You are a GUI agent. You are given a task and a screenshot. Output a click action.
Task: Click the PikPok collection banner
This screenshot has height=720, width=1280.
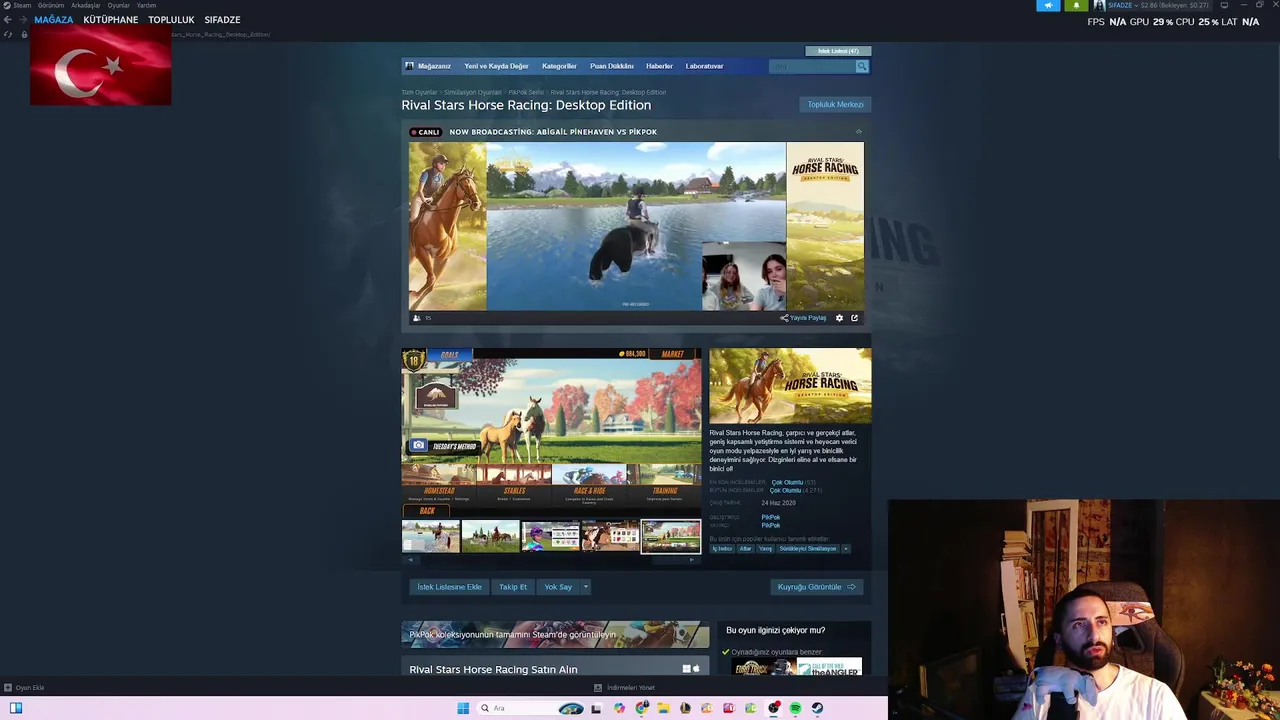pos(555,634)
